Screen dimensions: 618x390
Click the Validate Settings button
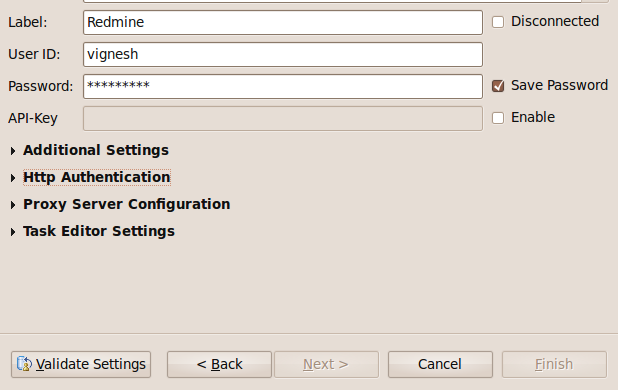pyautogui.click(x=81, y=364)
